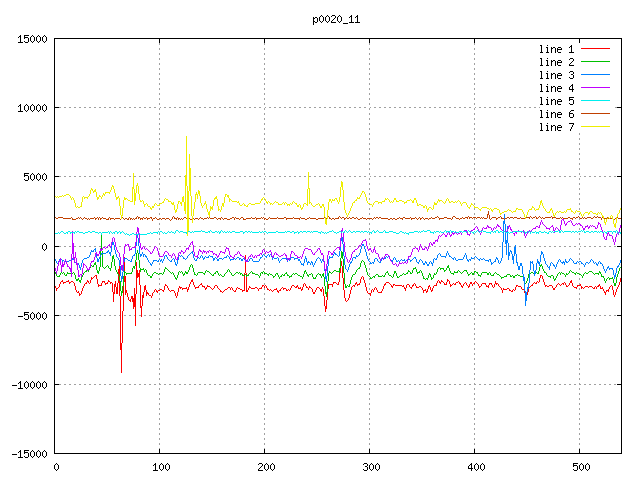Image resolution: width=640 pixels, height=480 pixels.
Task: Click the 'line 3' legend label
Action: coord(557,75)
